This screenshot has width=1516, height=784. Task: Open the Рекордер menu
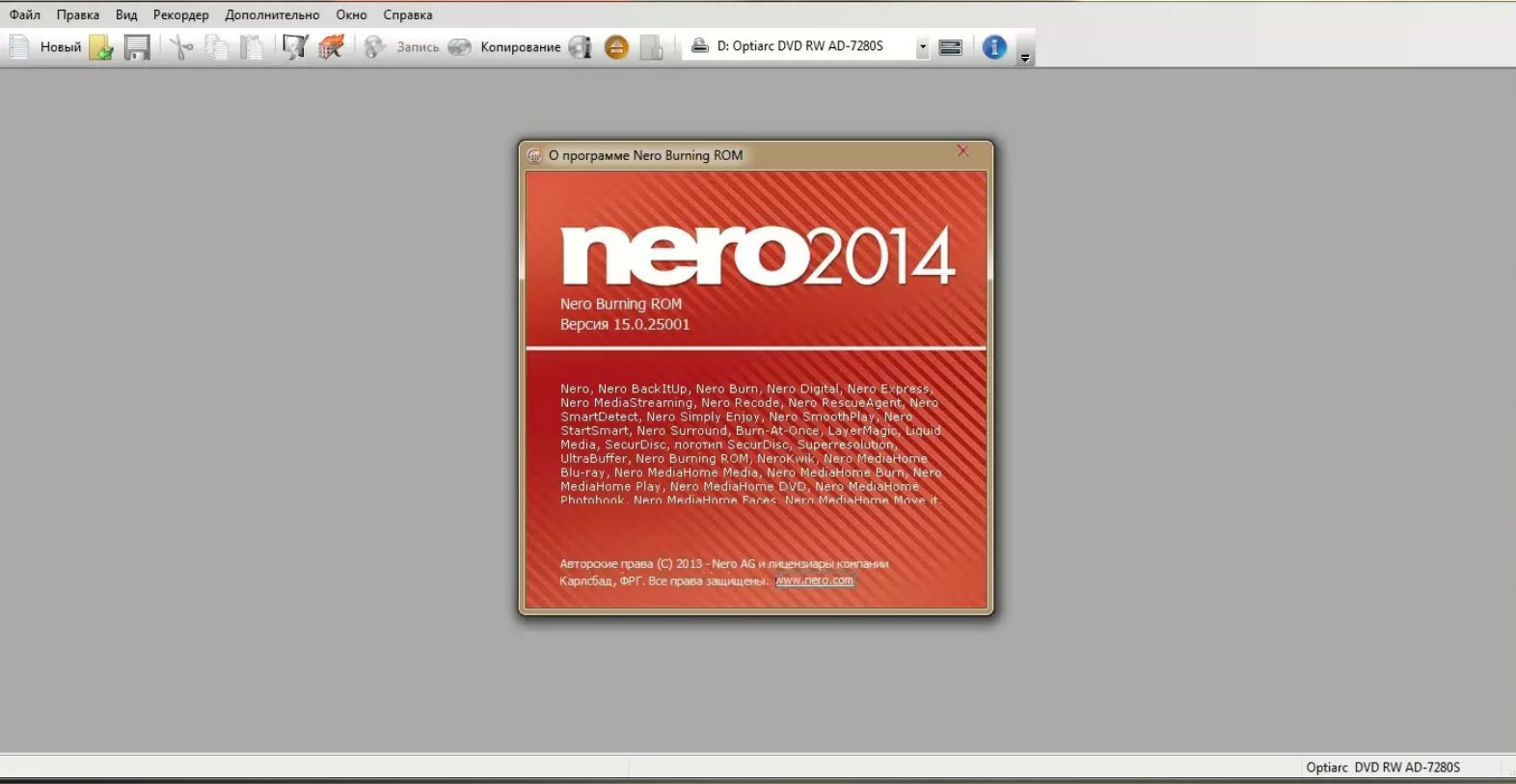(181, 14)
